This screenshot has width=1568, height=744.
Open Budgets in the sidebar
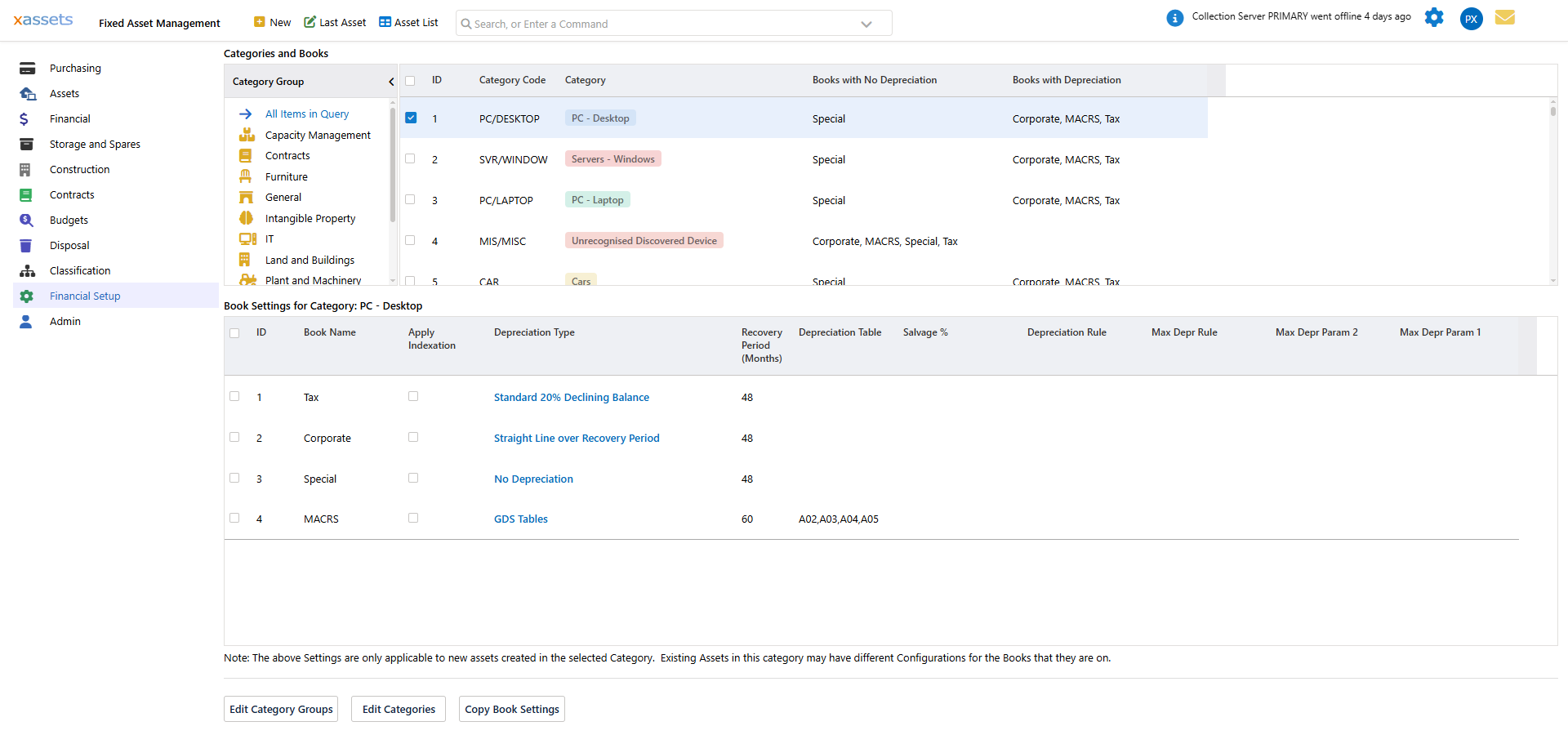69,221
